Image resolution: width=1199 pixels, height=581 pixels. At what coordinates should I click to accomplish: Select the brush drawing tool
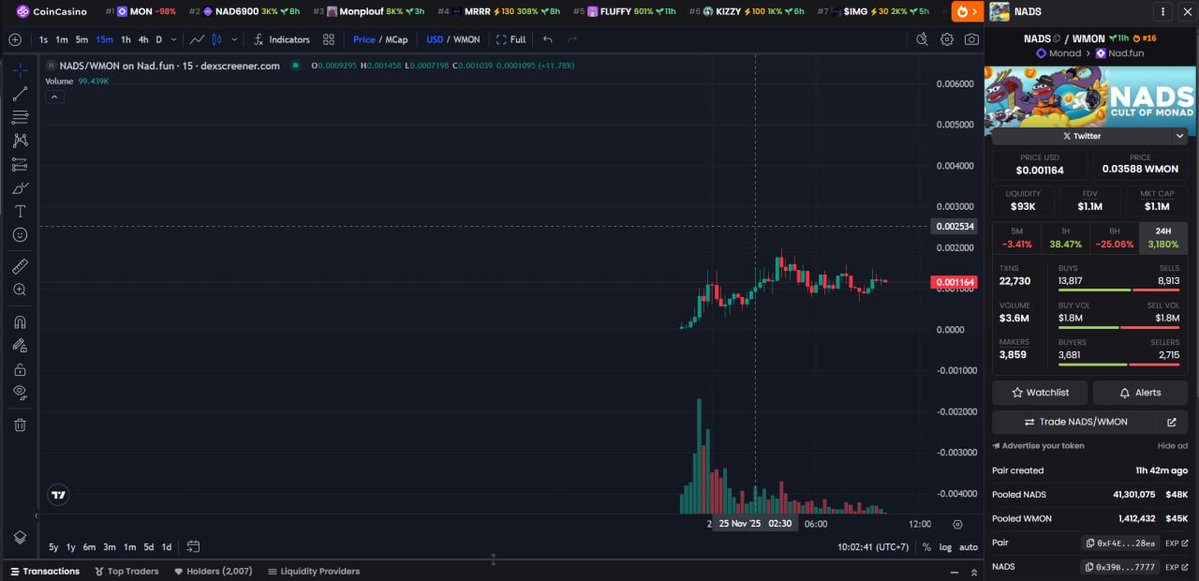[x=21, y=188]
